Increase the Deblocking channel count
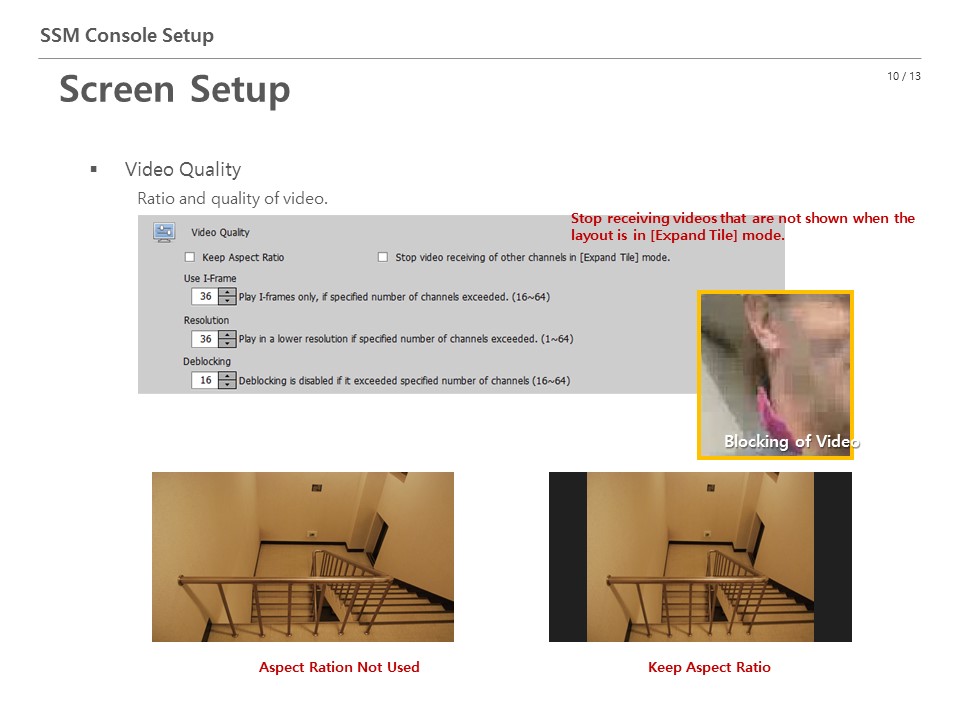The image size is (960, 720). click(x=227, y=377)
